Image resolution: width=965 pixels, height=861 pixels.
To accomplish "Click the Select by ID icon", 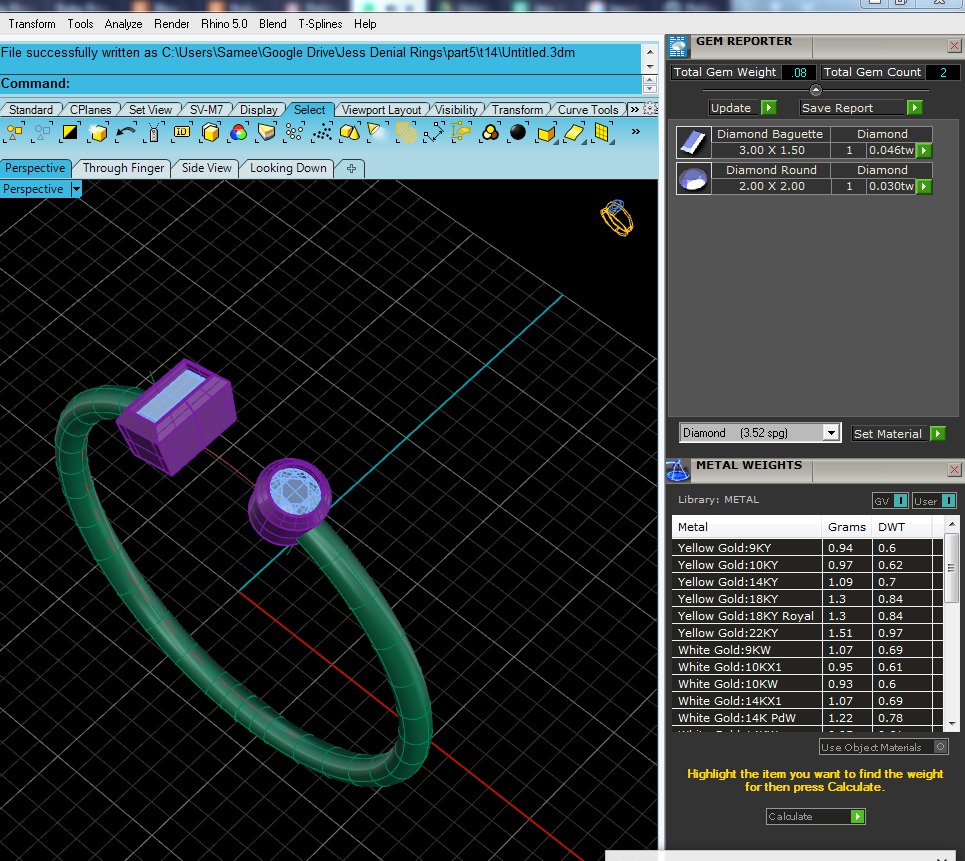I will 182,132.
